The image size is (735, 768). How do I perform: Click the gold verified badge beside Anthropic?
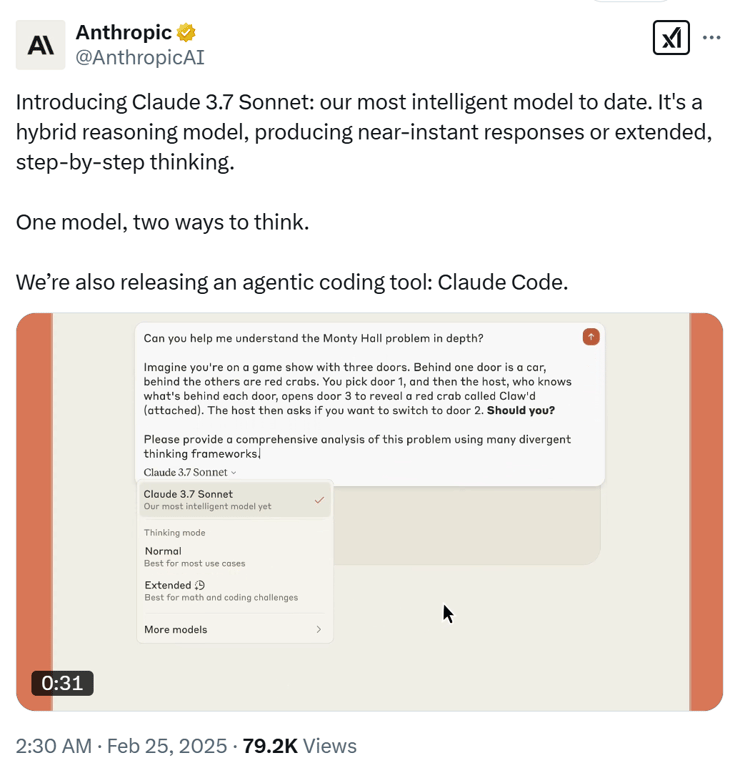186,33
